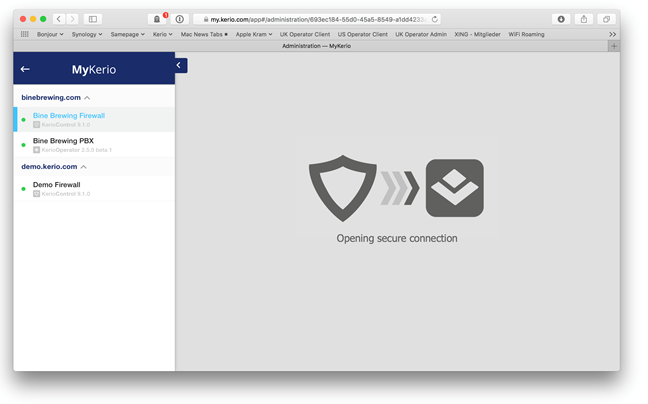The image size is (648, 404).
Task: Click the my.kerio.com address field
Action: (x=317, y=19)
